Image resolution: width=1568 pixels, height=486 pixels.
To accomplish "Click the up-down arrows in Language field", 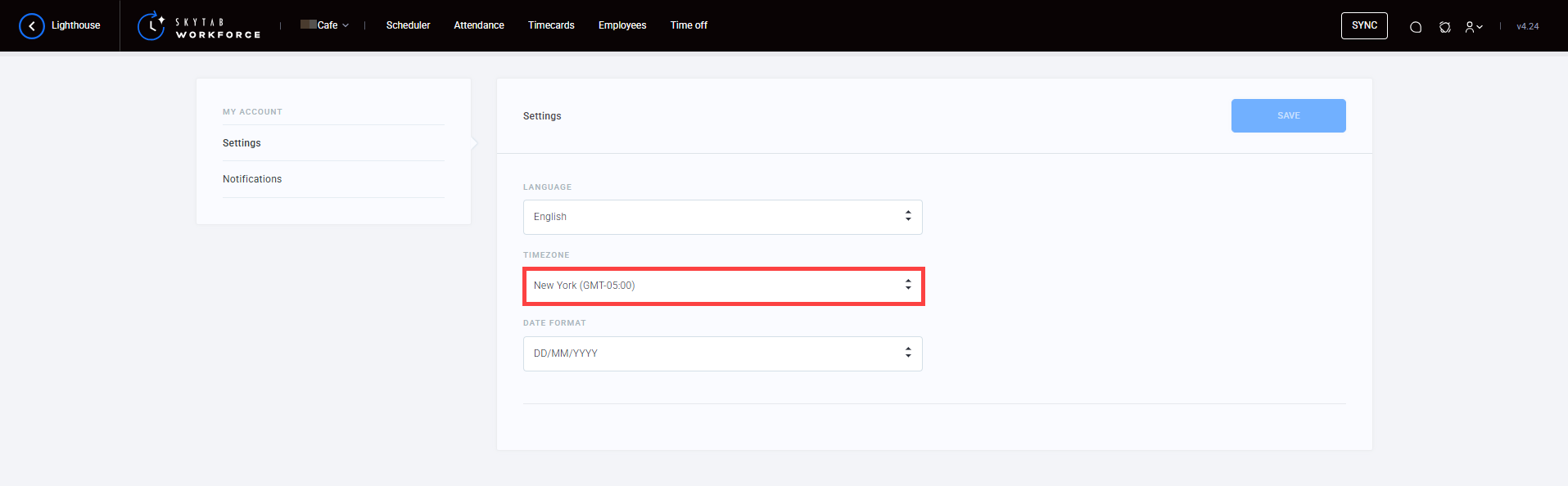I will click(908, 216).
